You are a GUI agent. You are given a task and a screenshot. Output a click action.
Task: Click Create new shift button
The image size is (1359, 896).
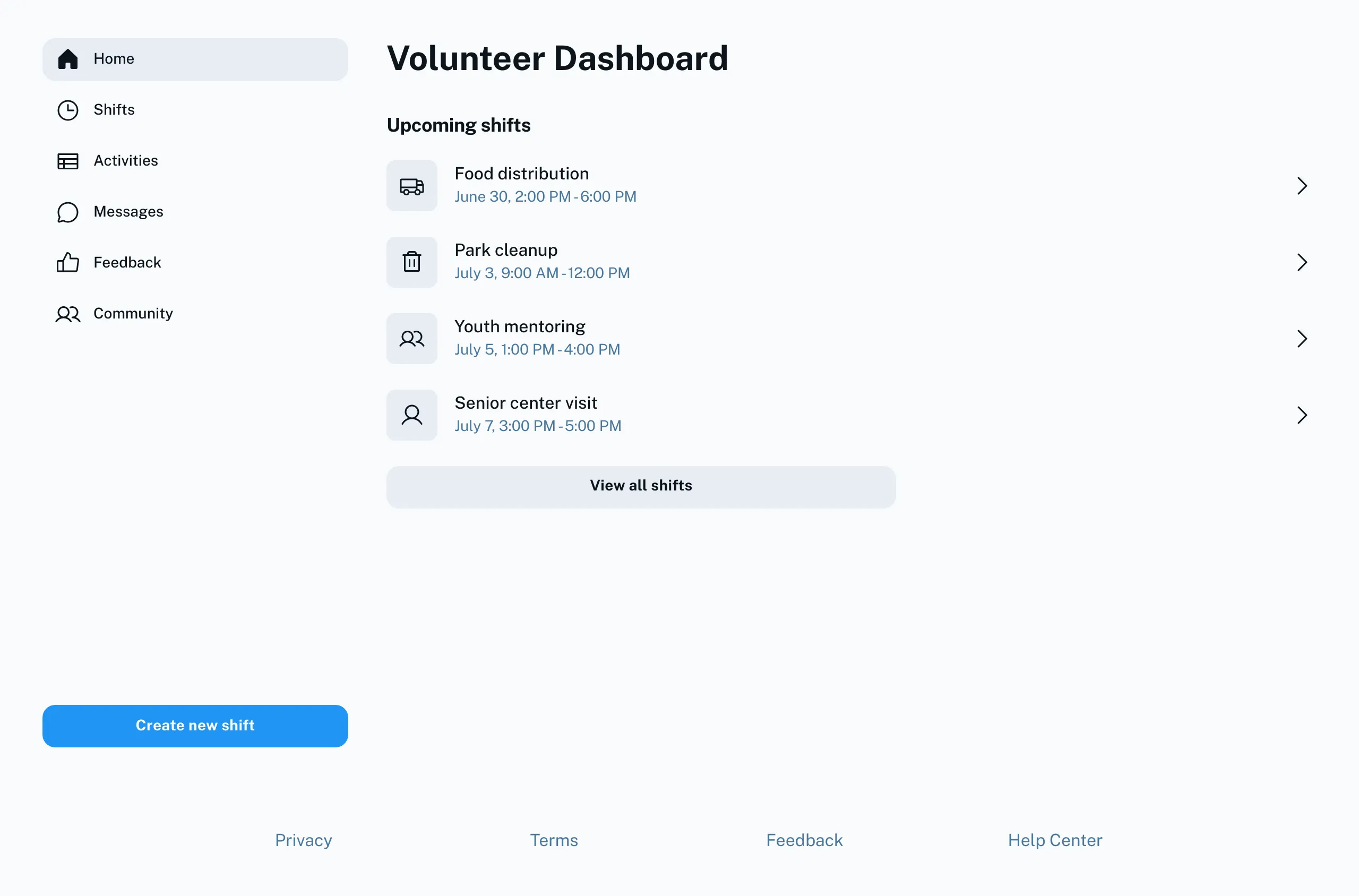[195, 726]
